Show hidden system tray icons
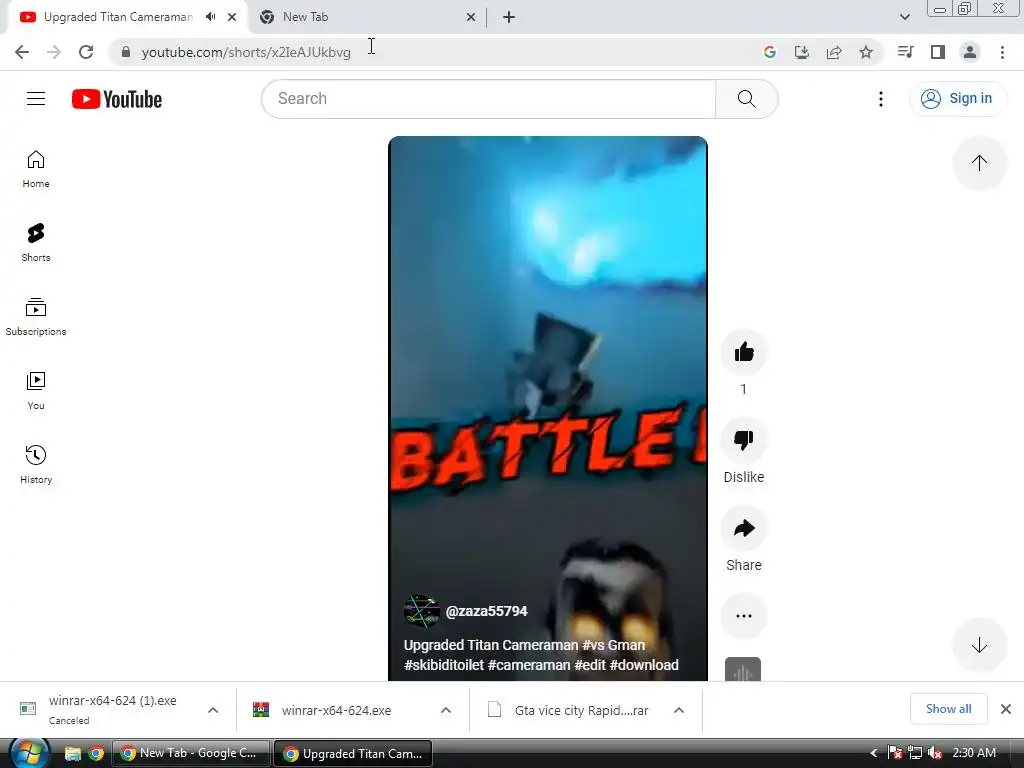Viewport: 1024px width, 768px height. click(x=874, y=753)
